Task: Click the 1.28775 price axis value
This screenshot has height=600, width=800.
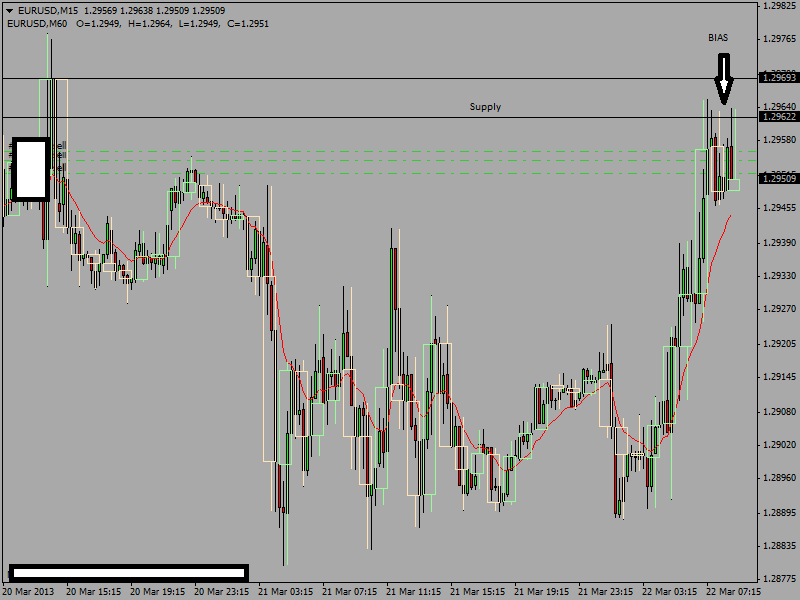Action: 781,580
